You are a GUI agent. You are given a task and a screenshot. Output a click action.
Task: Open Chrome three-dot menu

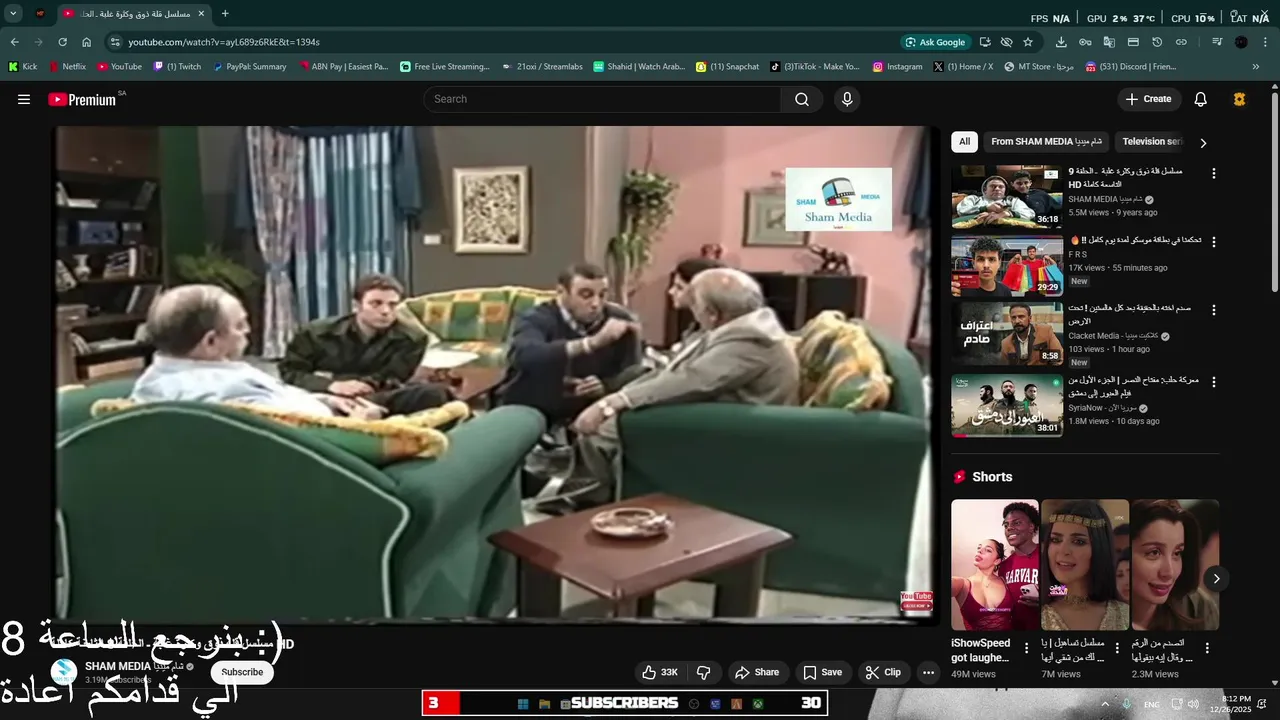1265,42
